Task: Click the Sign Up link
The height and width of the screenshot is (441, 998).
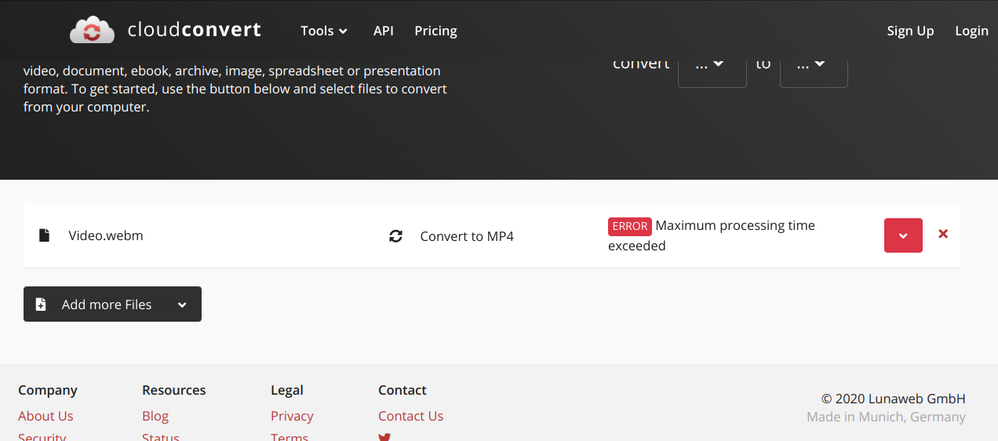Action: 910,31
